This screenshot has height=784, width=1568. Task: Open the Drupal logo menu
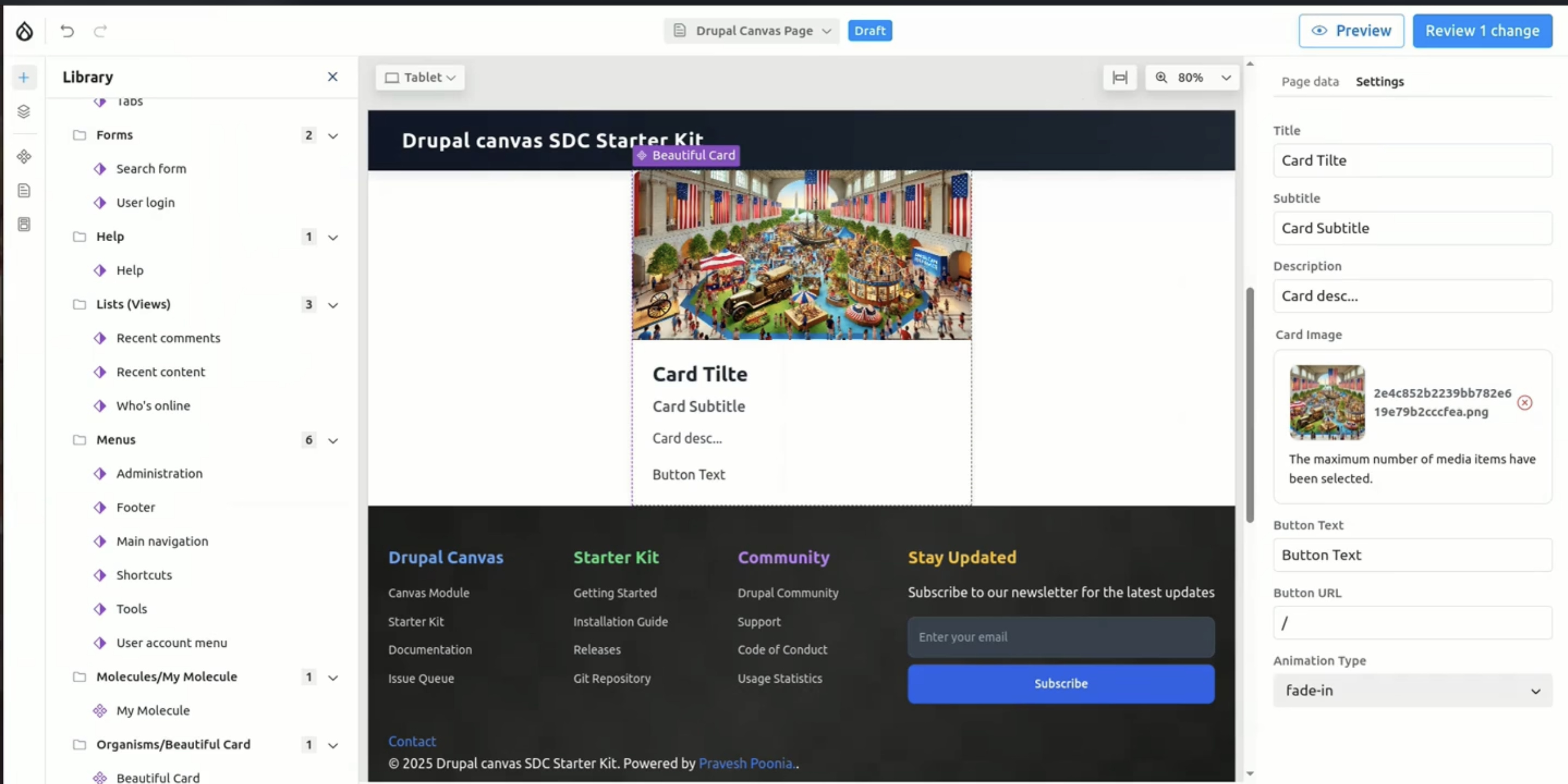tap(24, 31)
